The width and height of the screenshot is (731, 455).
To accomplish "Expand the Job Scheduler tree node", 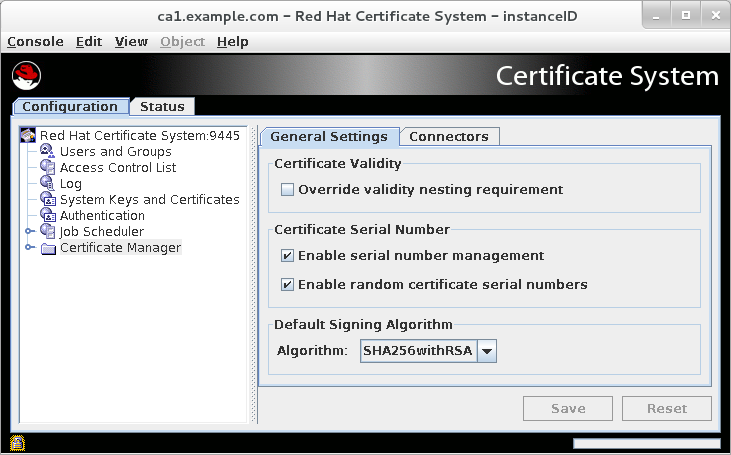I will 30,232.
